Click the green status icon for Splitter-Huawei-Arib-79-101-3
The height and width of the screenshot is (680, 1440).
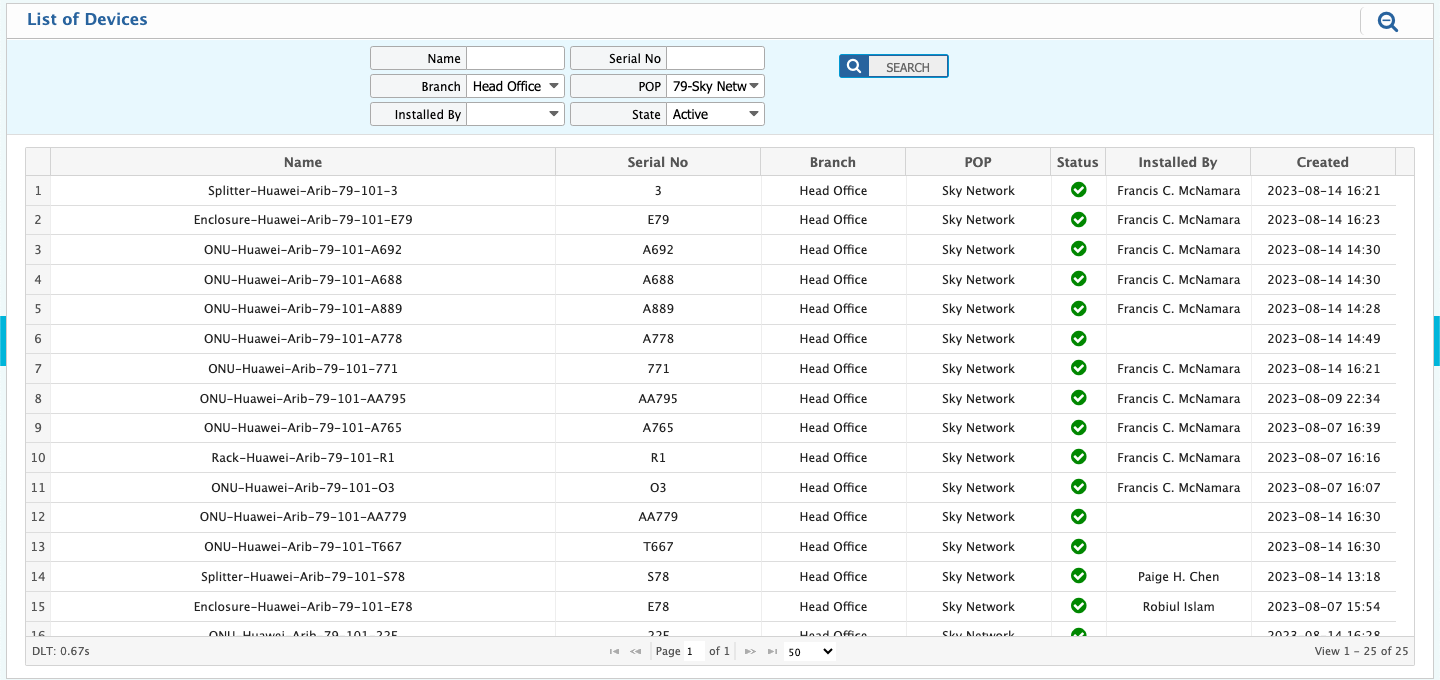(1078, 190)
